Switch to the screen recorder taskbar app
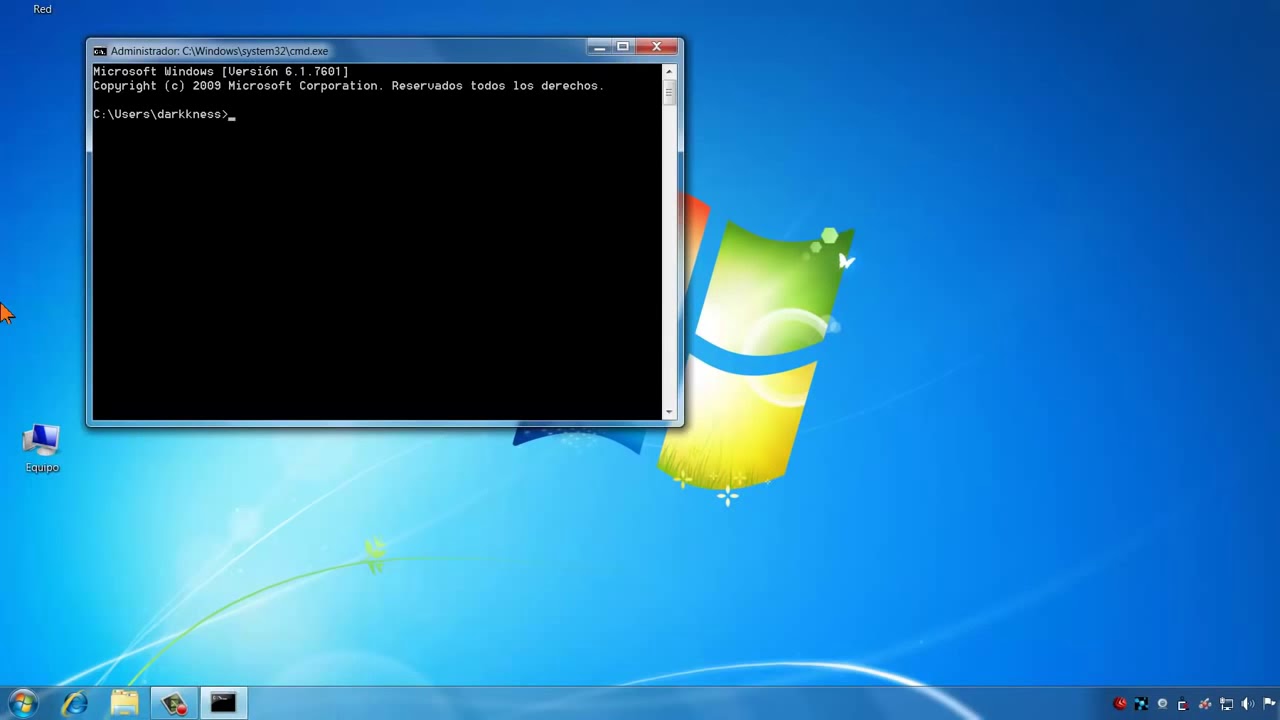 coord(174,703)
